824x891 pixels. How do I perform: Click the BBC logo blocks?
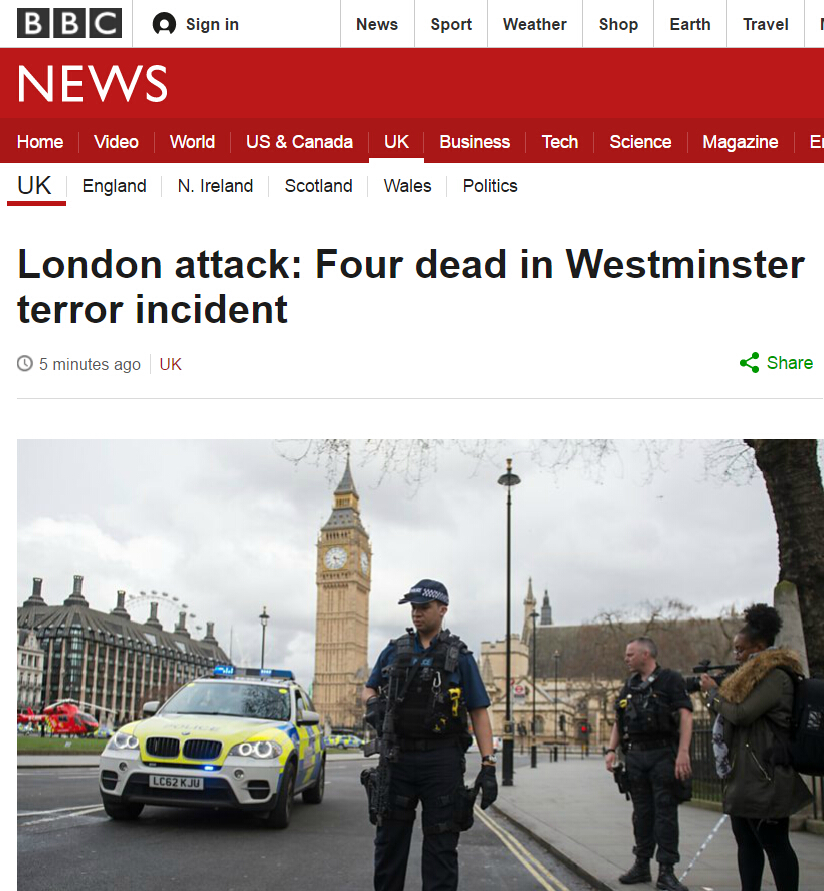coord(69,23)
